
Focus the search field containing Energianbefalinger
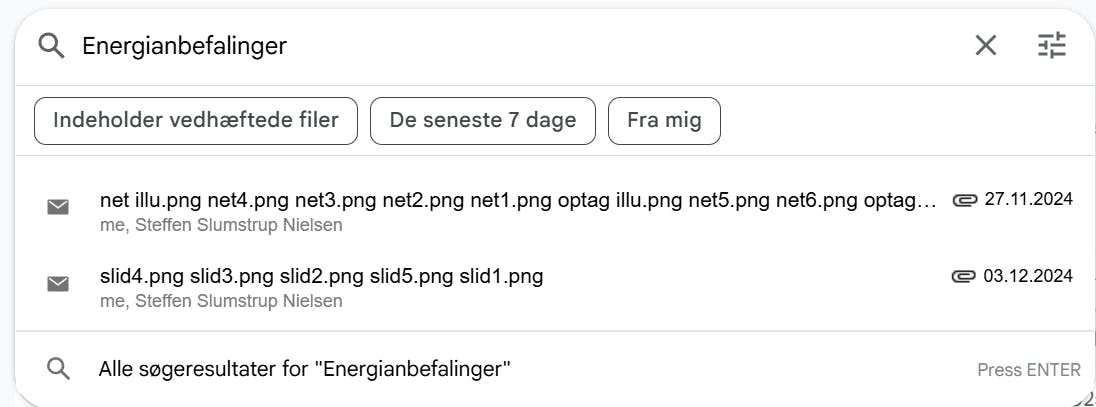pyautogui.click(x=500, y=45)
